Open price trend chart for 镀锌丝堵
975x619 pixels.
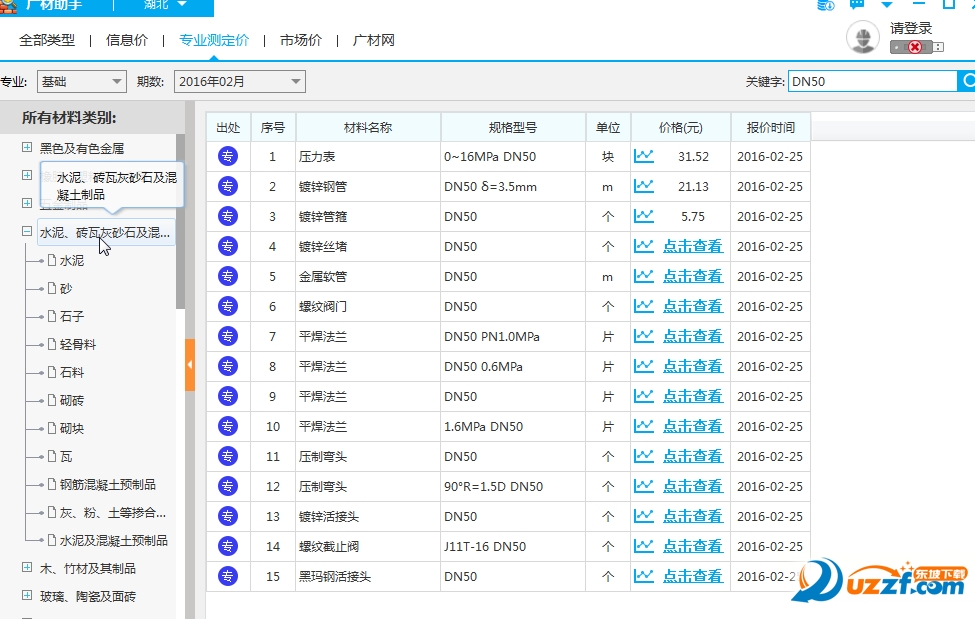[x=644, y=246]
